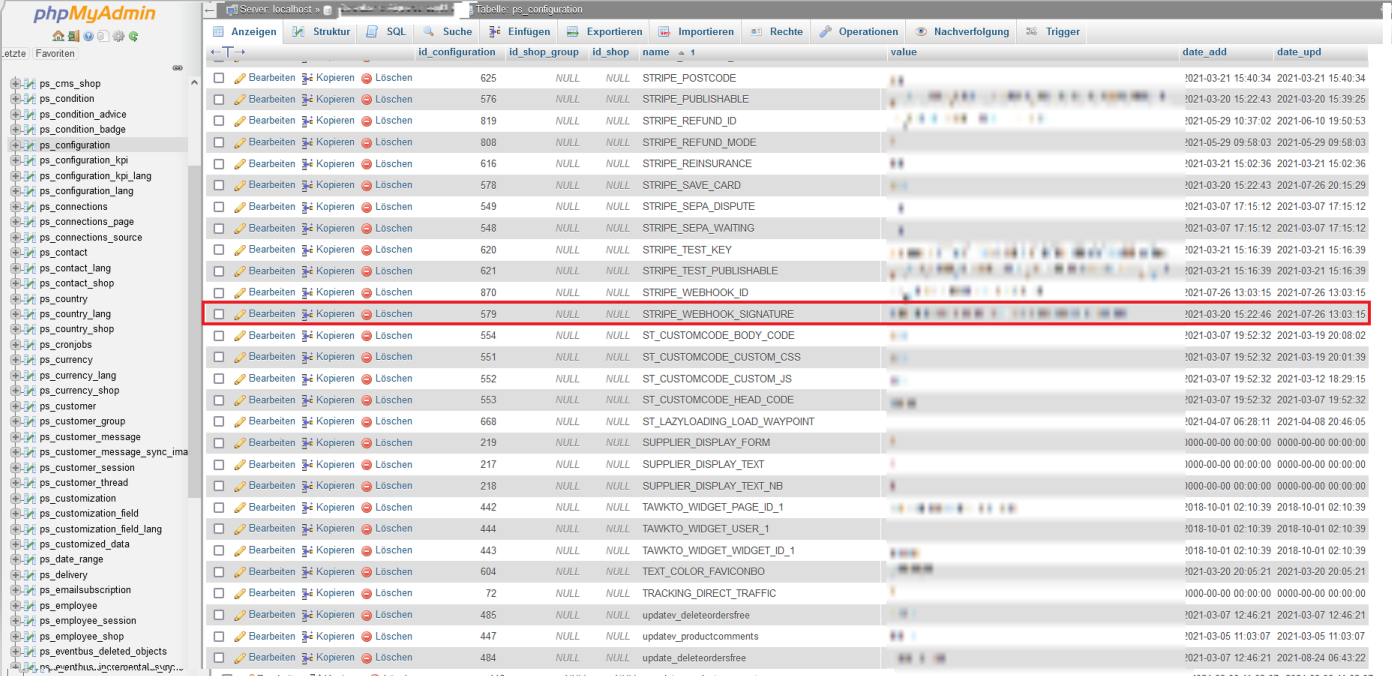This screenshot has width=1392, height=676.
Task: Click table icon beside ps_customer in tree
Action: pos(29,406)
